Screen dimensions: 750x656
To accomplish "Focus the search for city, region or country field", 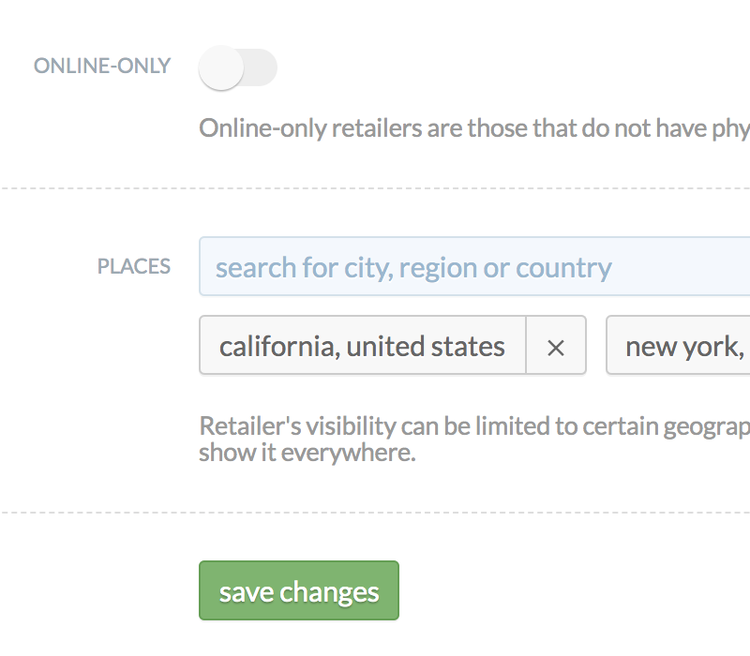I will [474, 266].
